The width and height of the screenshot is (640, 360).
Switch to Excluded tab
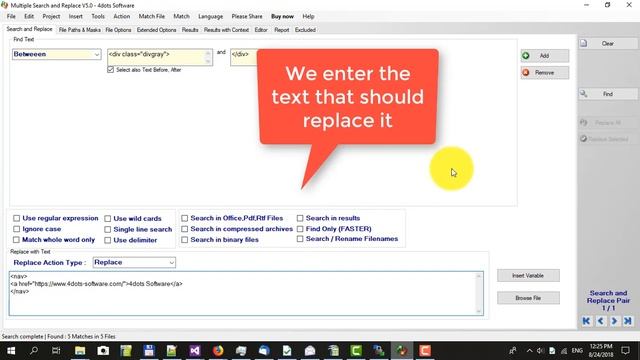(x=305, y=30)
